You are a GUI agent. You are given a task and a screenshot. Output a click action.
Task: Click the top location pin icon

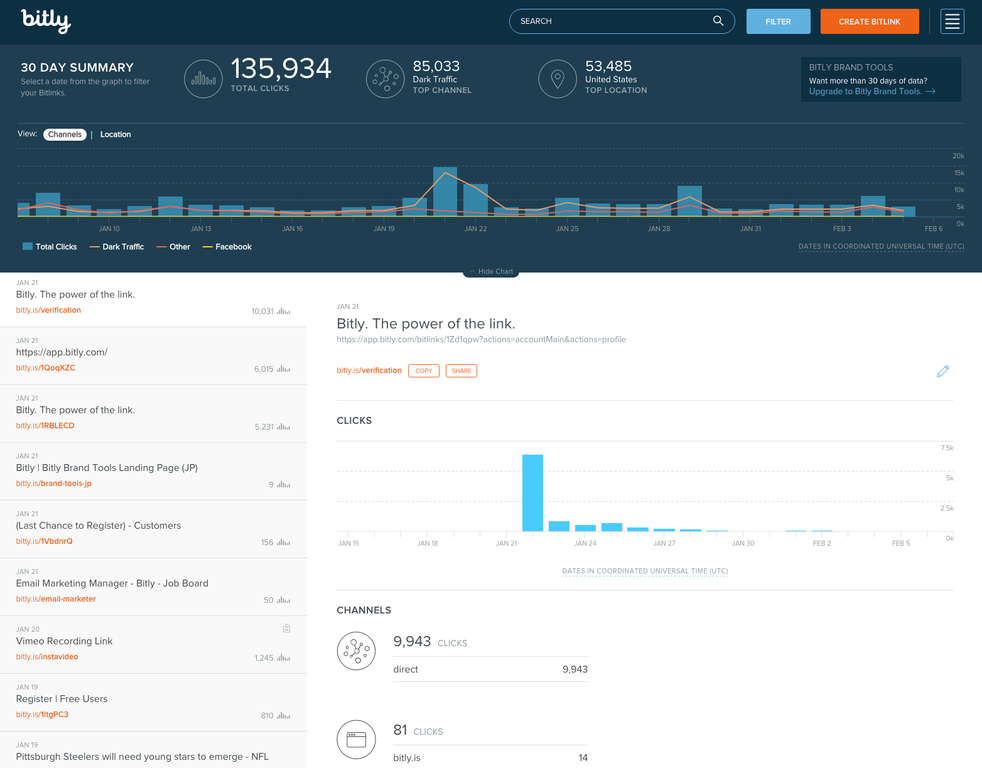(x=557, y=79)
